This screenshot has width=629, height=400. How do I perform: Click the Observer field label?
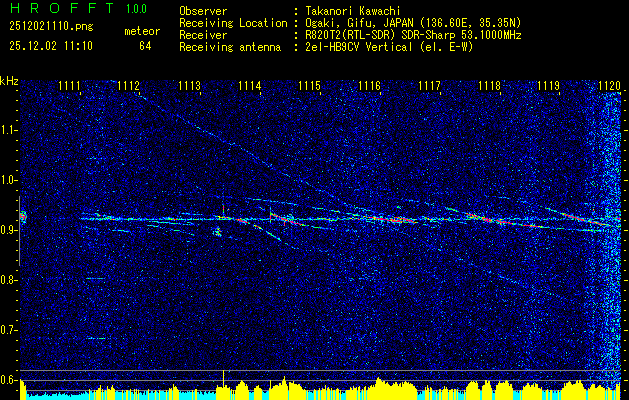pos(203,11)
